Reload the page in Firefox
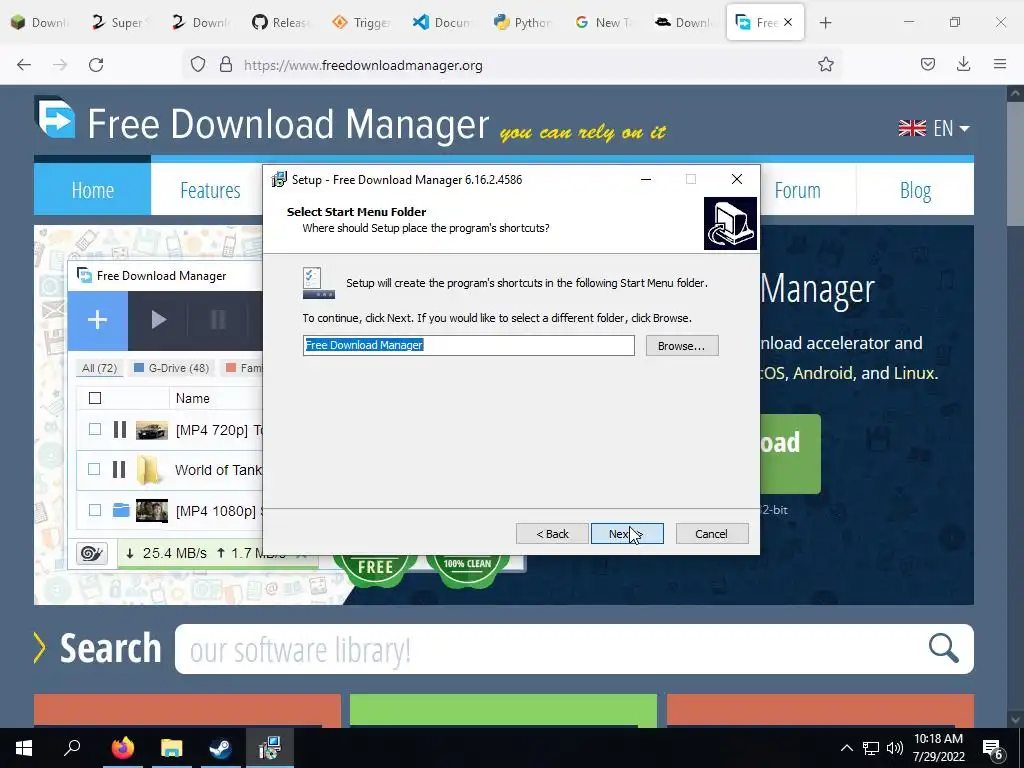 pos(96,65)
